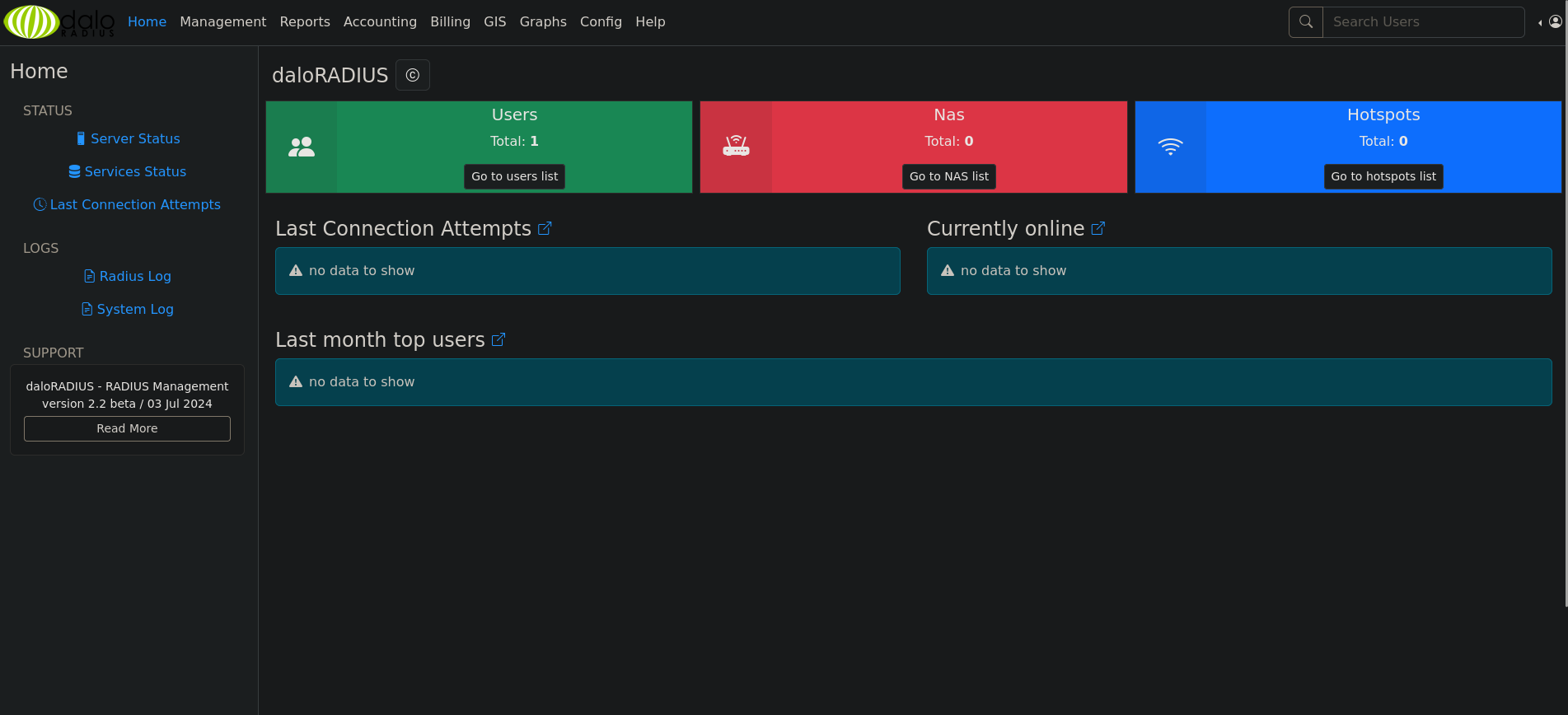This screenshot has width=1568, height=715.
Task: Click the Users card people icon
Action: (x=302, y=147)
